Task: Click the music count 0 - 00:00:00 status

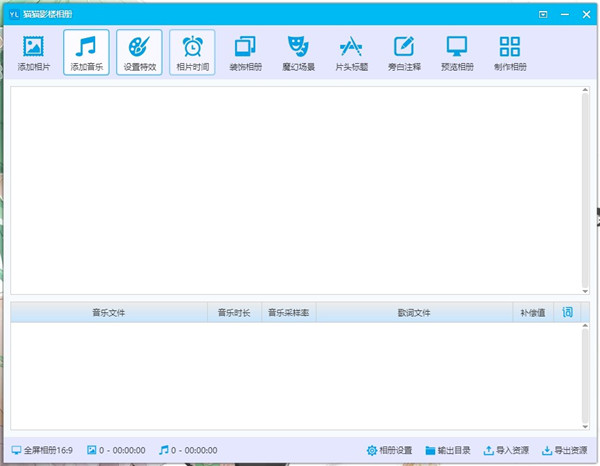Action: click(188, 450)
